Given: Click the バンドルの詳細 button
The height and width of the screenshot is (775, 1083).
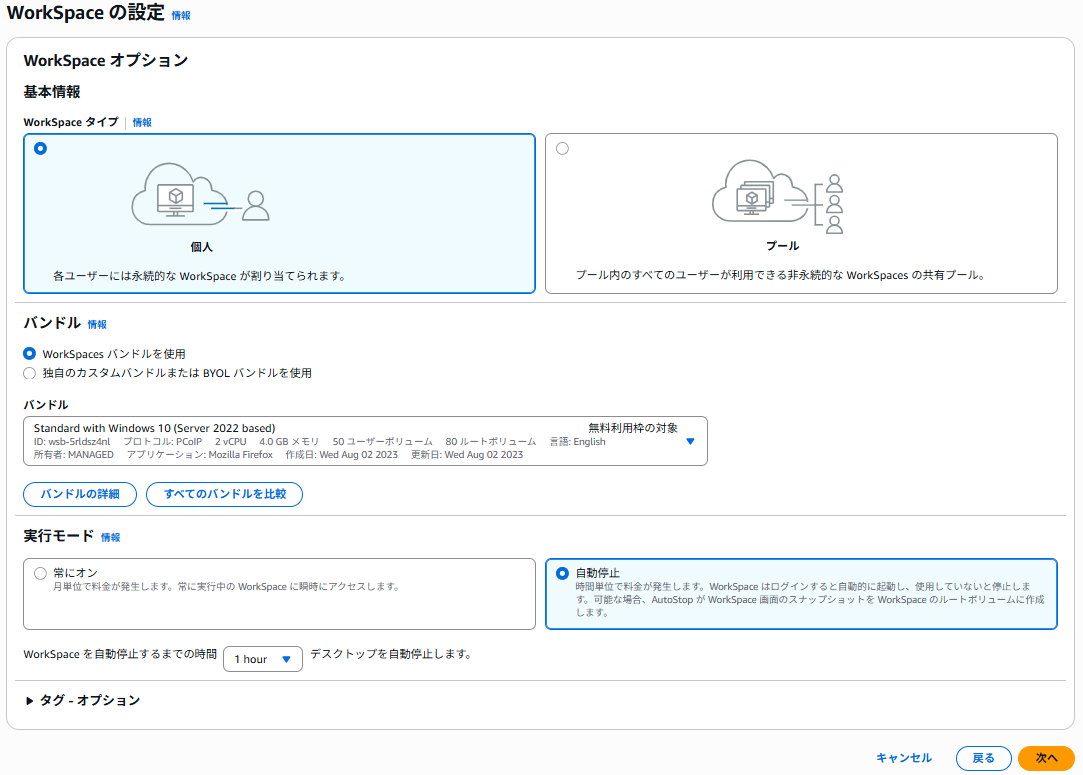Looking at the screenshot, I should [x=79, y=494].
